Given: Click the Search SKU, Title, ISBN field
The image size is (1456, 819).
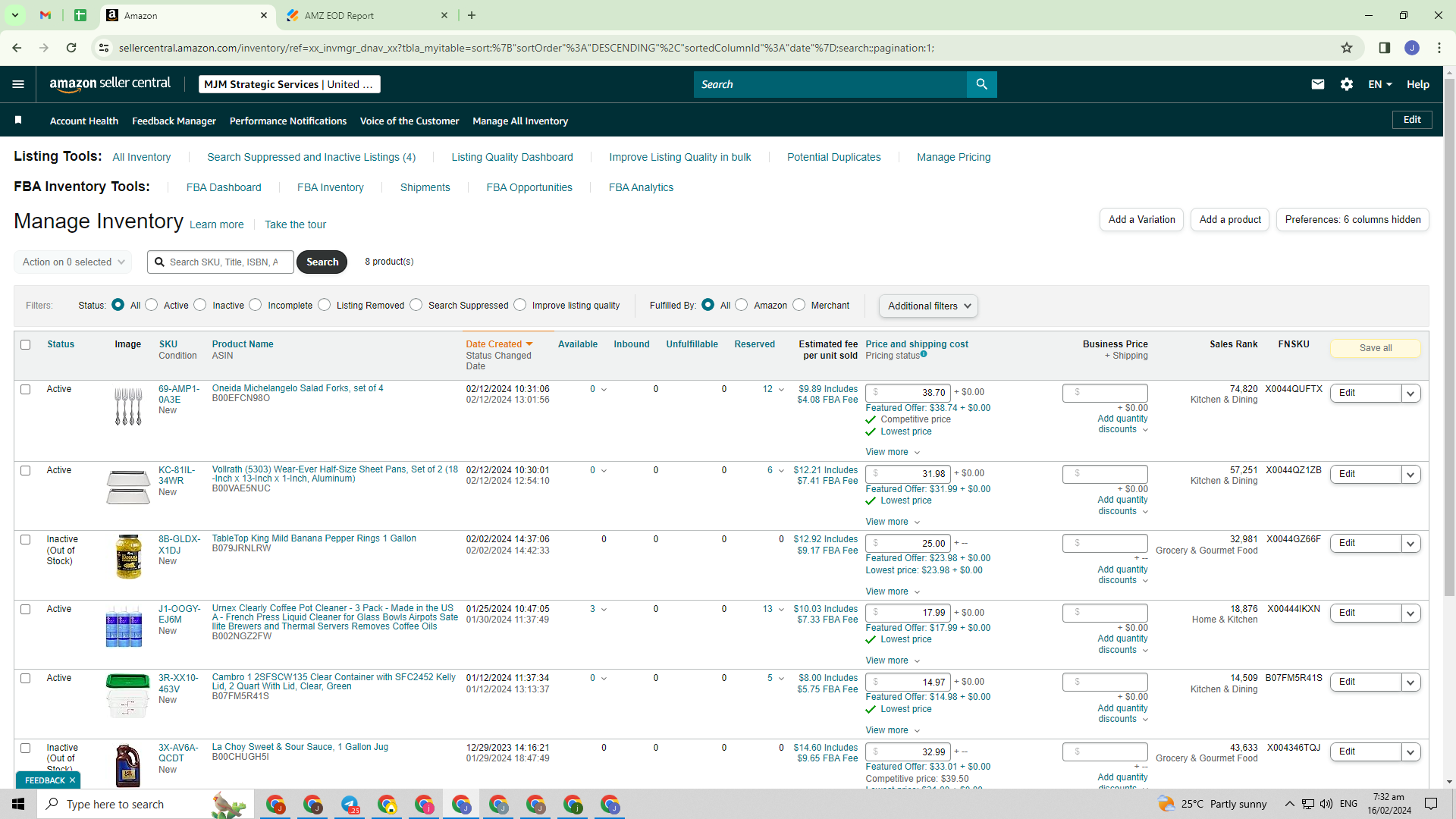Looking at the screenshot, I should click(221, 262).
